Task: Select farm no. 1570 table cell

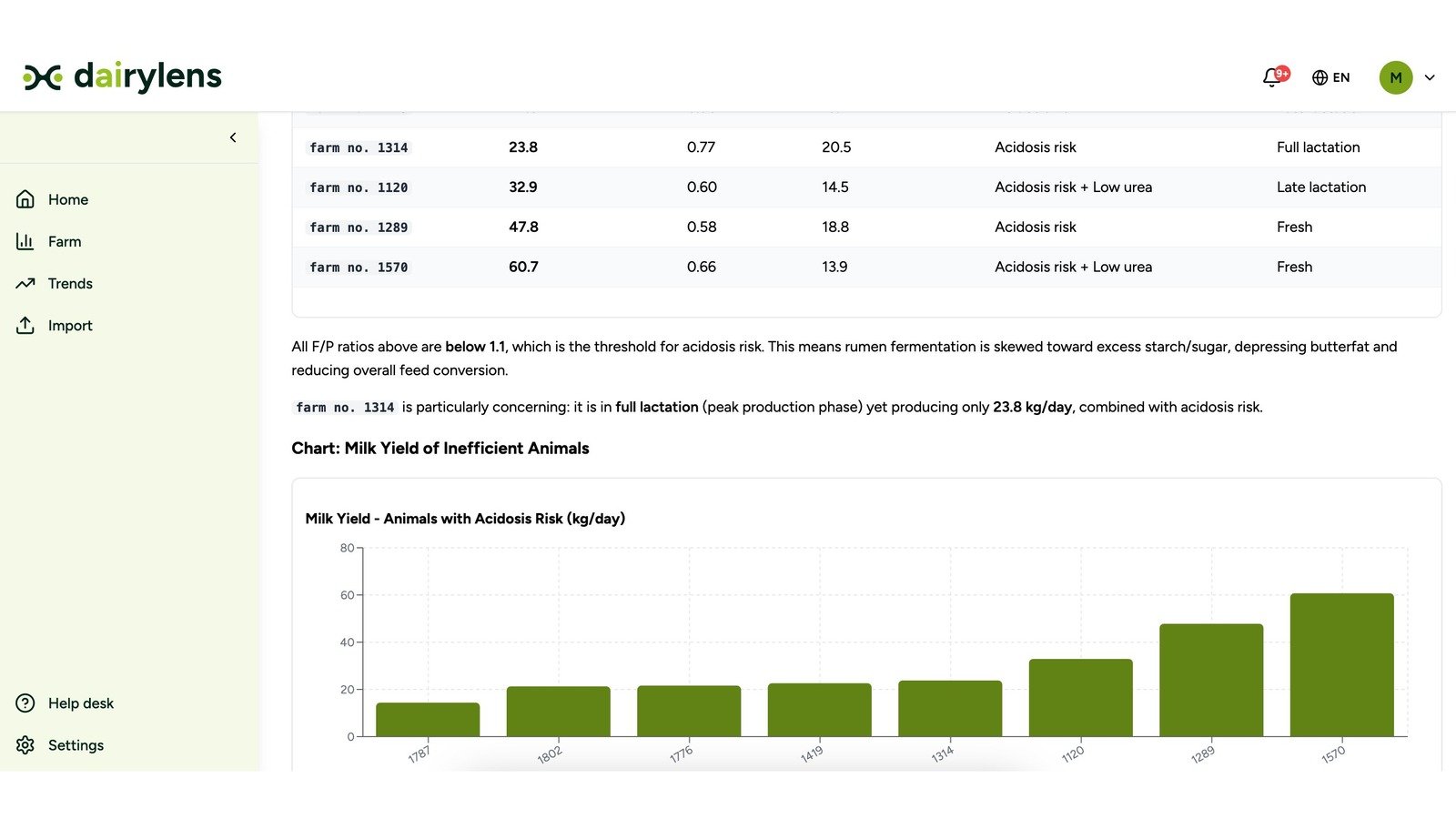Action: pyautogui.click(x=359, y=268)
